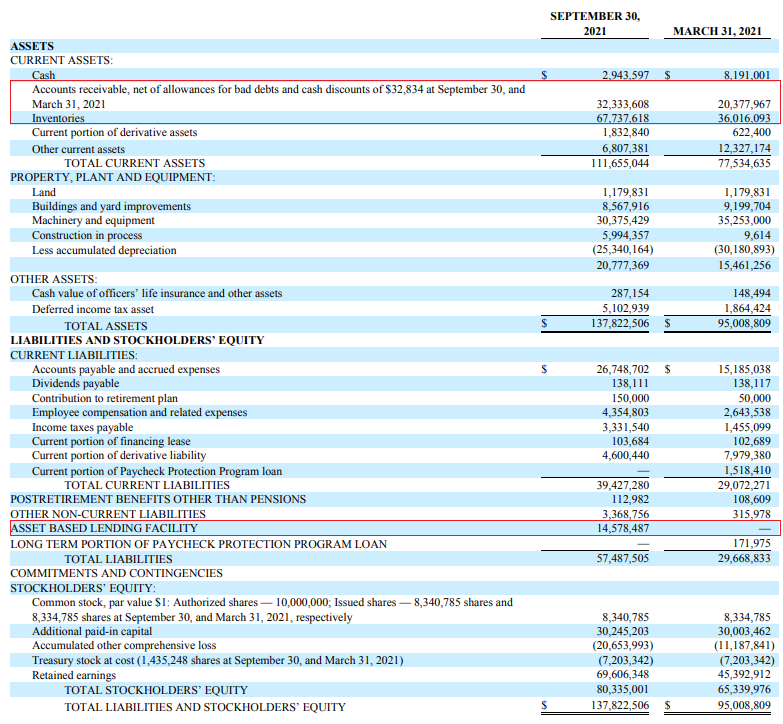The height and width of the screenshot is (724, 783).
Task: Click 'PROPERTY, PLANT AND EQUIPMENT:' heading
Action: click(x=113, y=177)
